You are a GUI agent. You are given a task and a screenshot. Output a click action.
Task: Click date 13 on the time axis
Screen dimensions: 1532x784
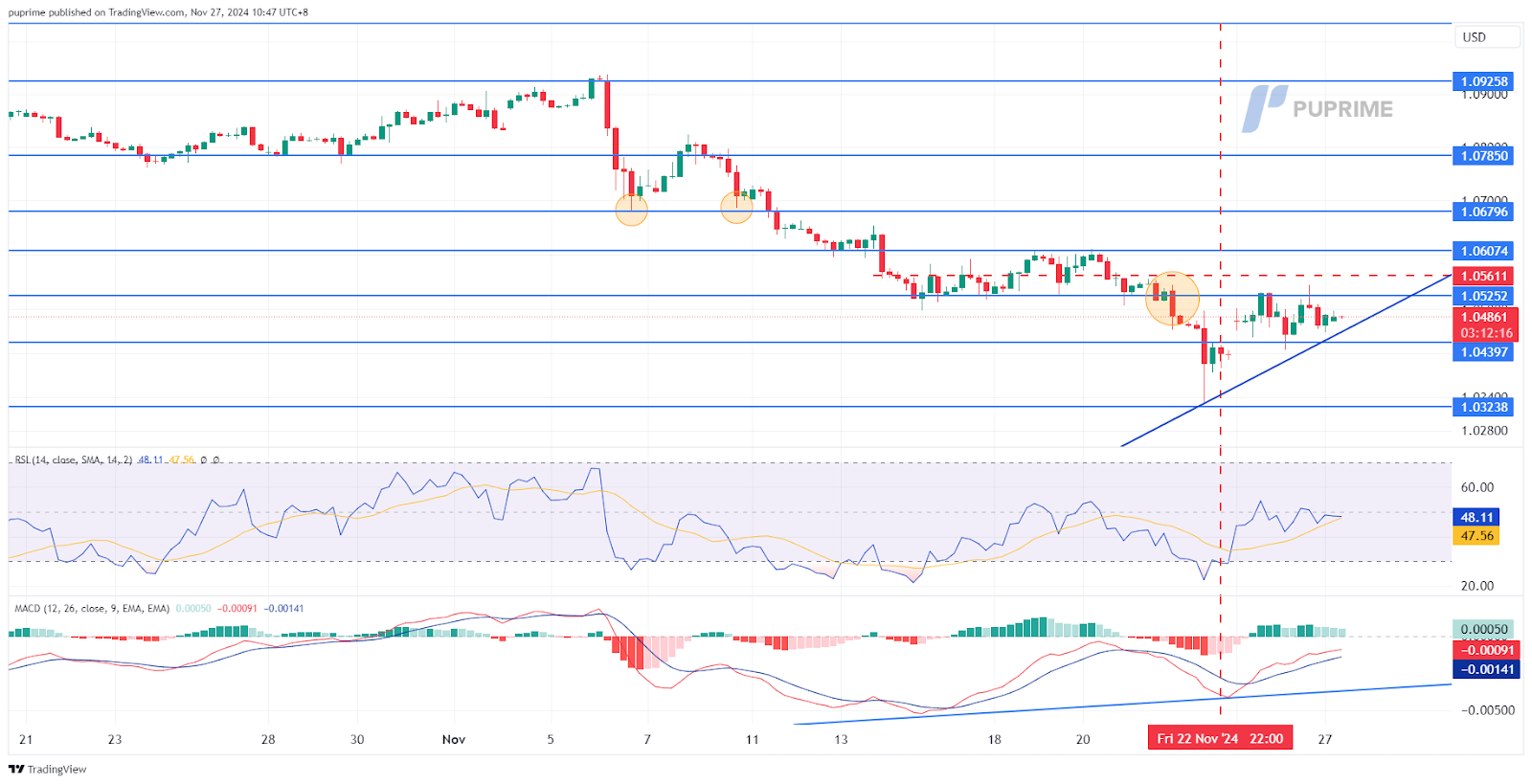(841, 739)
